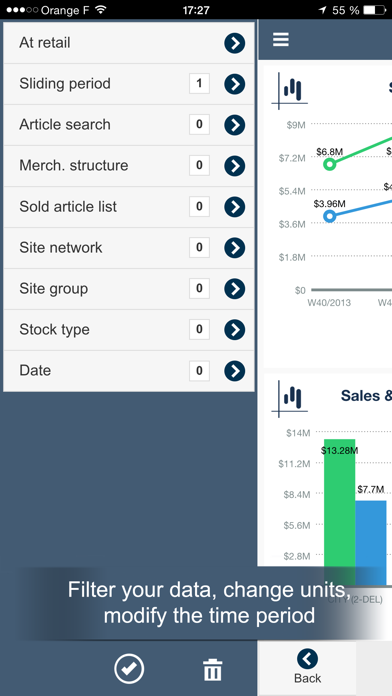Expand the Date arrow
Viewport: 392px width, 696px height.
[x=235, y=371]
